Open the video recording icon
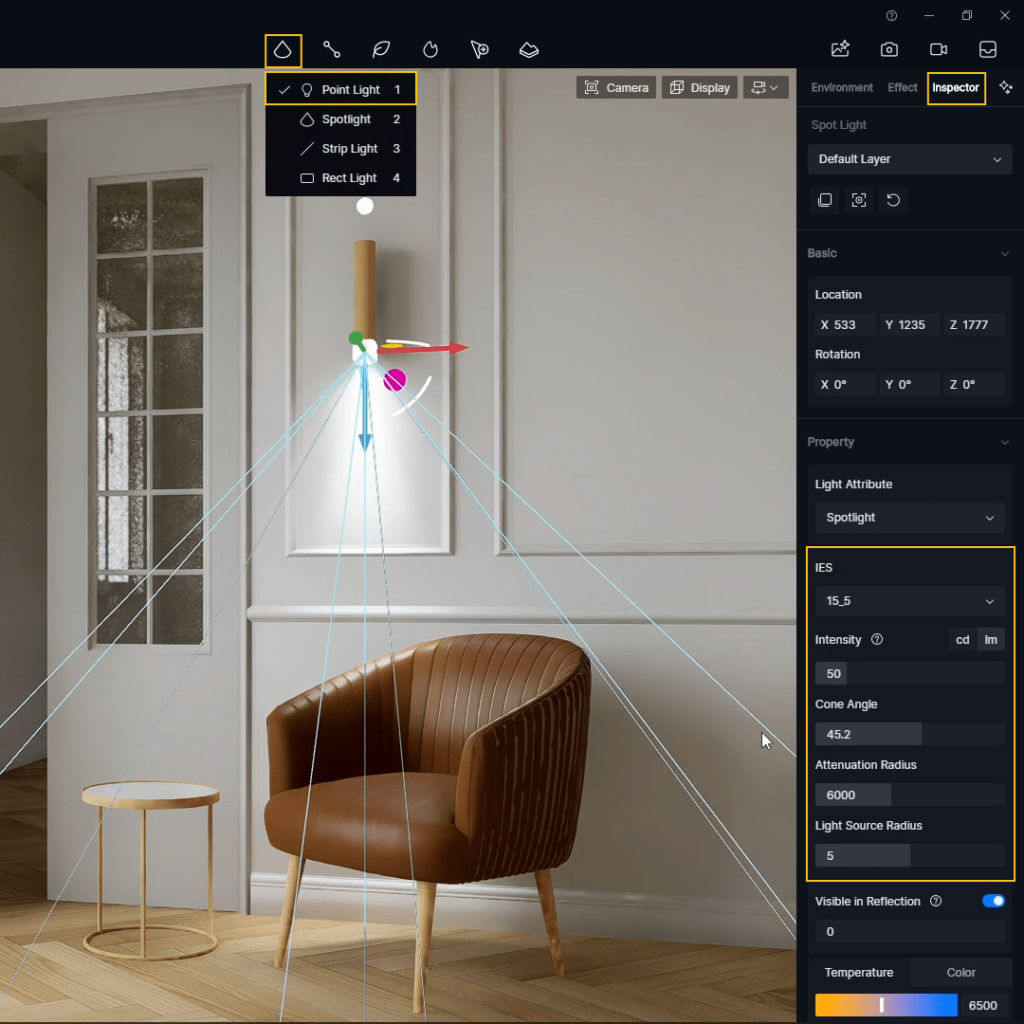 coord(938,49)
